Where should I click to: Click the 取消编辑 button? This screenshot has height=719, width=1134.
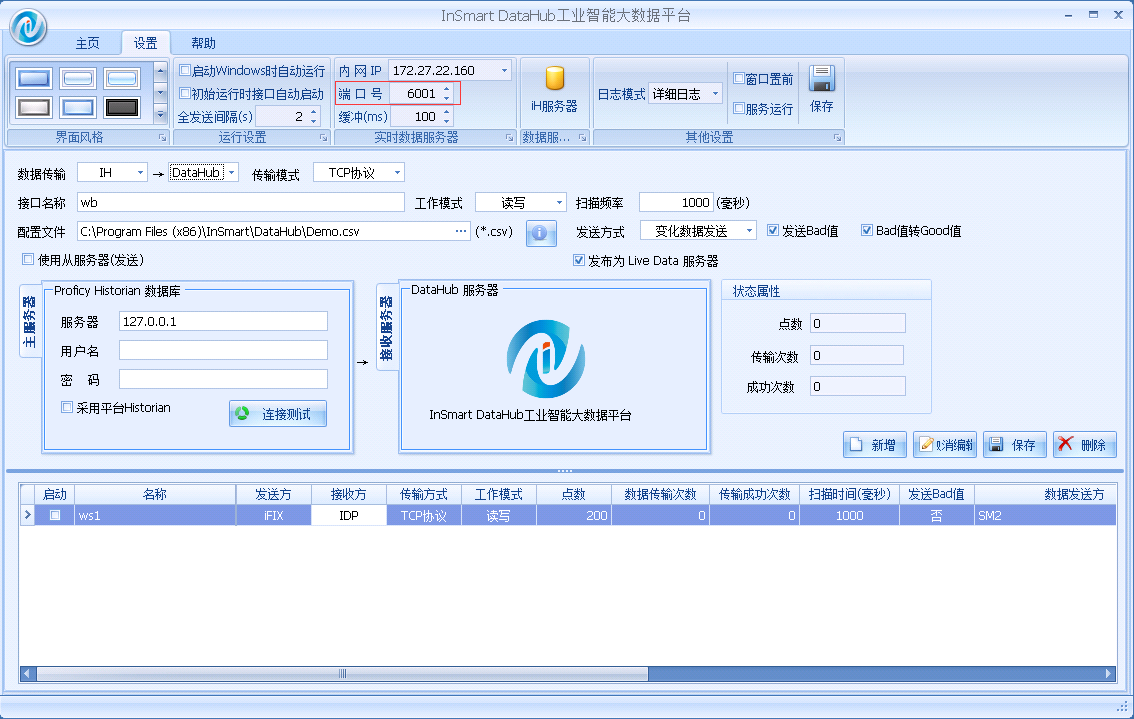945,445
